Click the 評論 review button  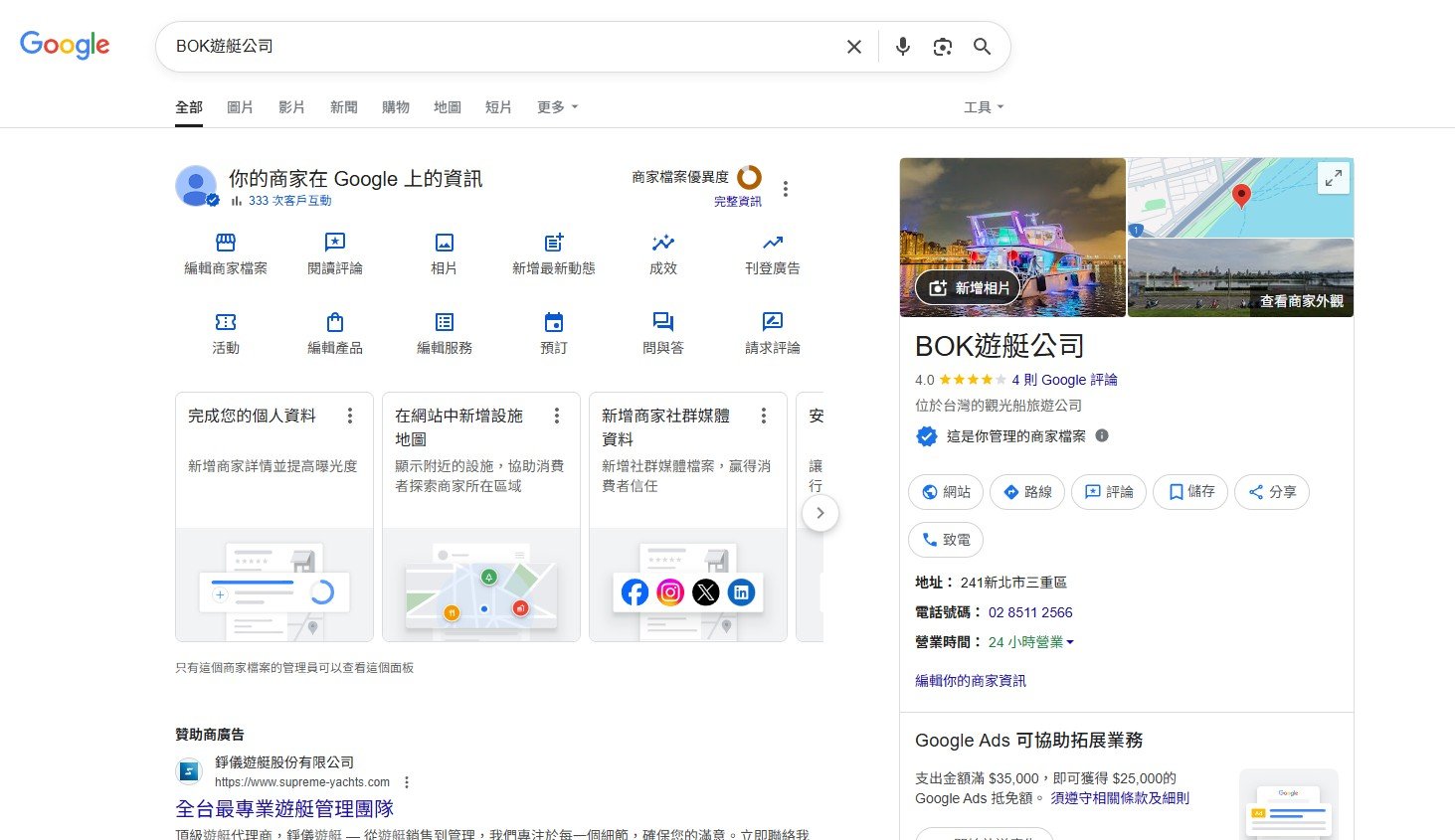tap(1109, 492)
